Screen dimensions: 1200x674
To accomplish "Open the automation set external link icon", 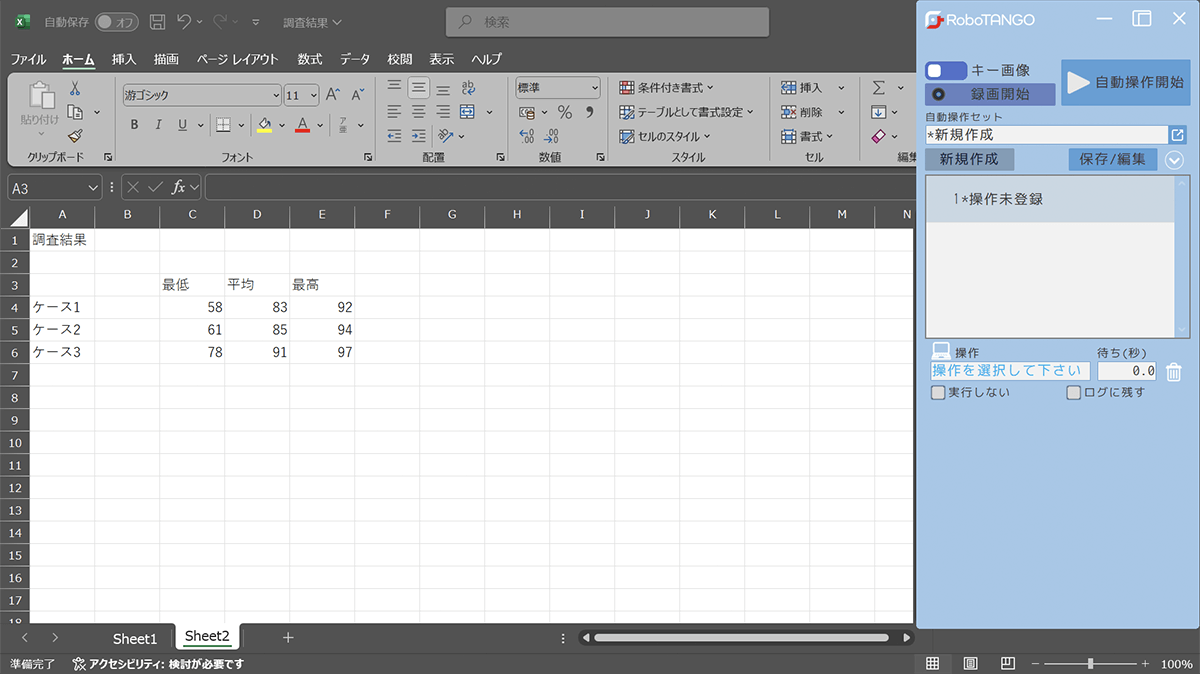I will (1177, 135).
